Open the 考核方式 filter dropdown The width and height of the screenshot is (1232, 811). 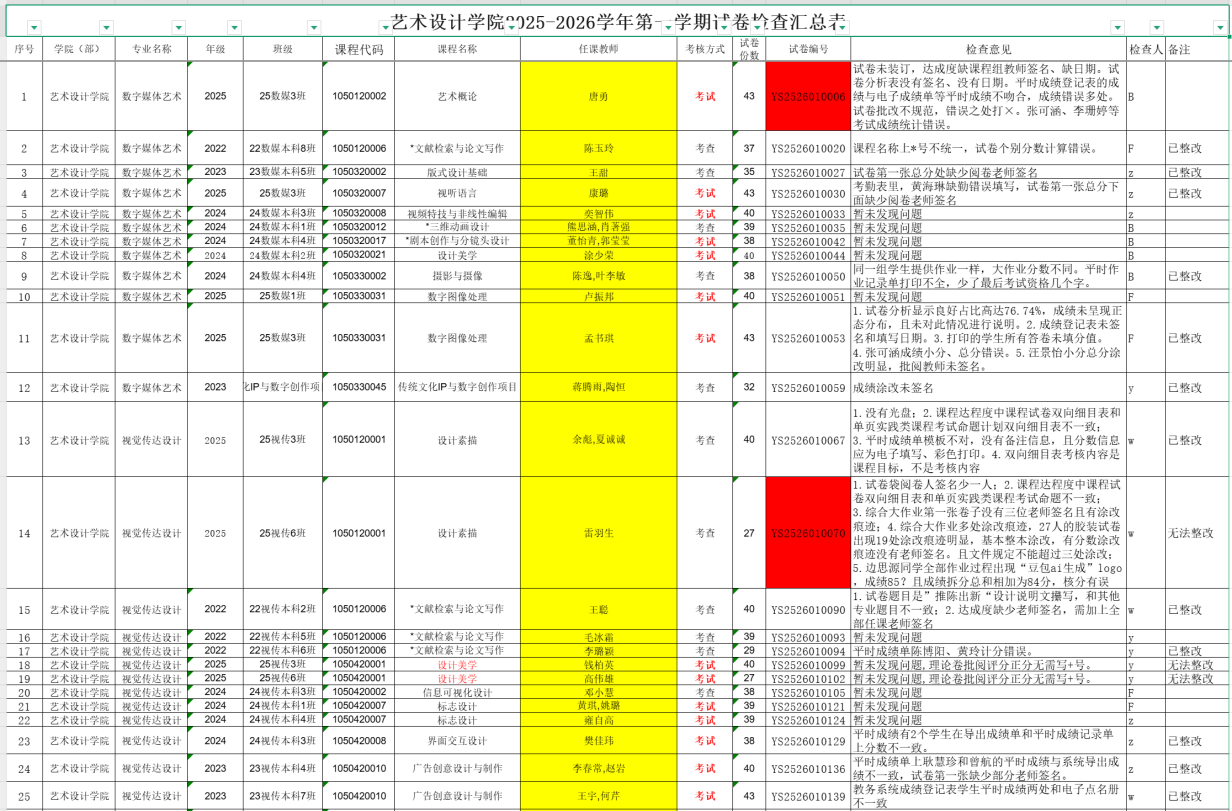pos(724,28)
